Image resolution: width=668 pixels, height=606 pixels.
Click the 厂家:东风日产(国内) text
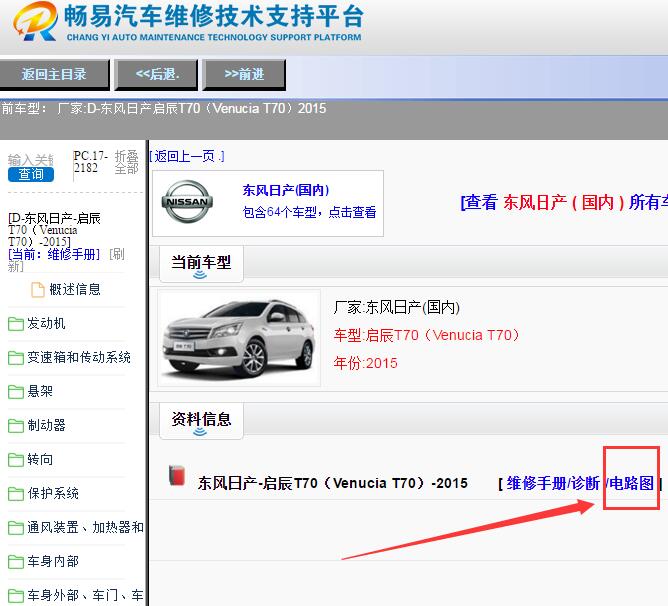[x=397, y=307]
